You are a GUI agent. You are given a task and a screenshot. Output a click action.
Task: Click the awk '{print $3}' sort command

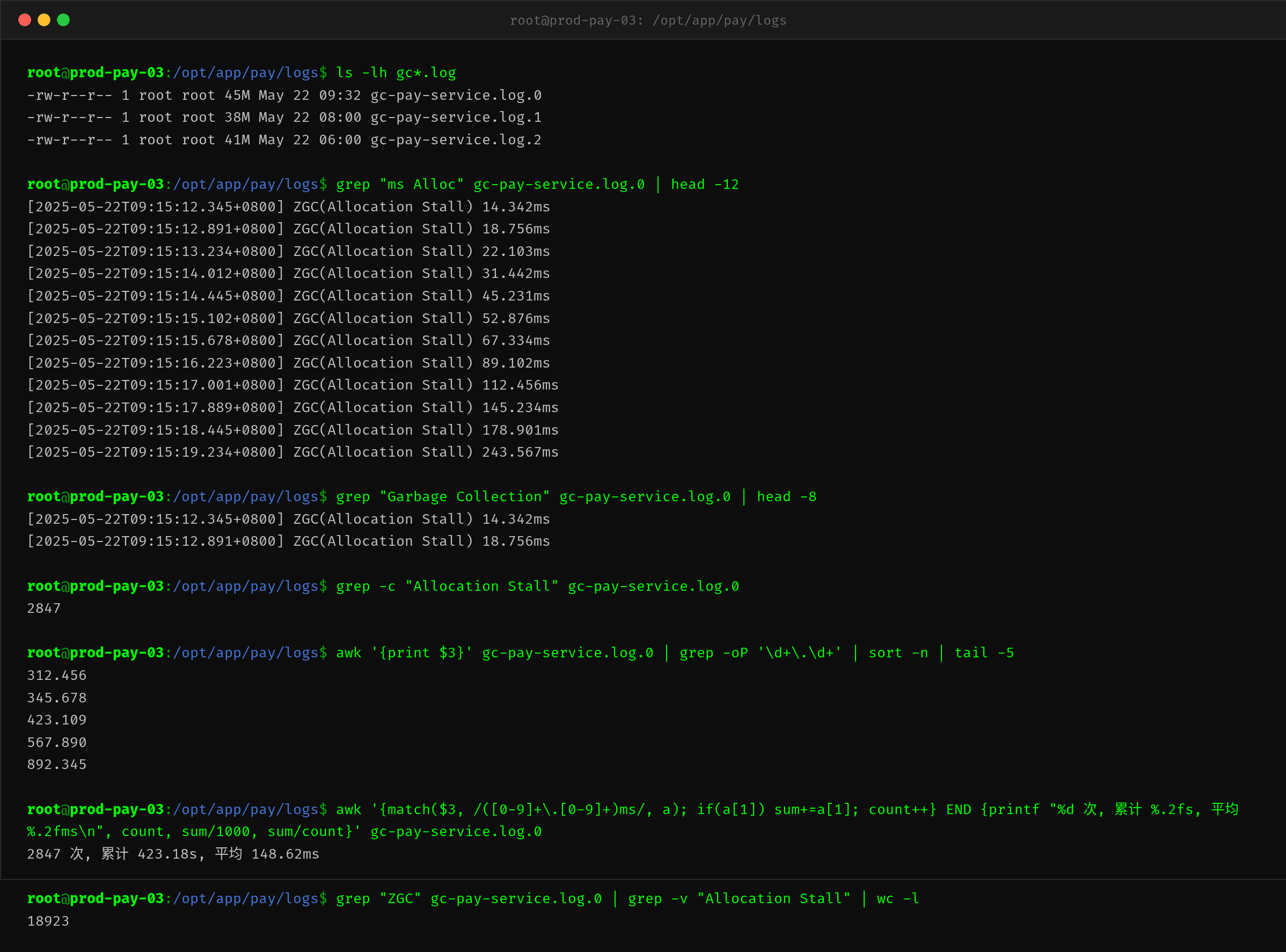[675, 653]
